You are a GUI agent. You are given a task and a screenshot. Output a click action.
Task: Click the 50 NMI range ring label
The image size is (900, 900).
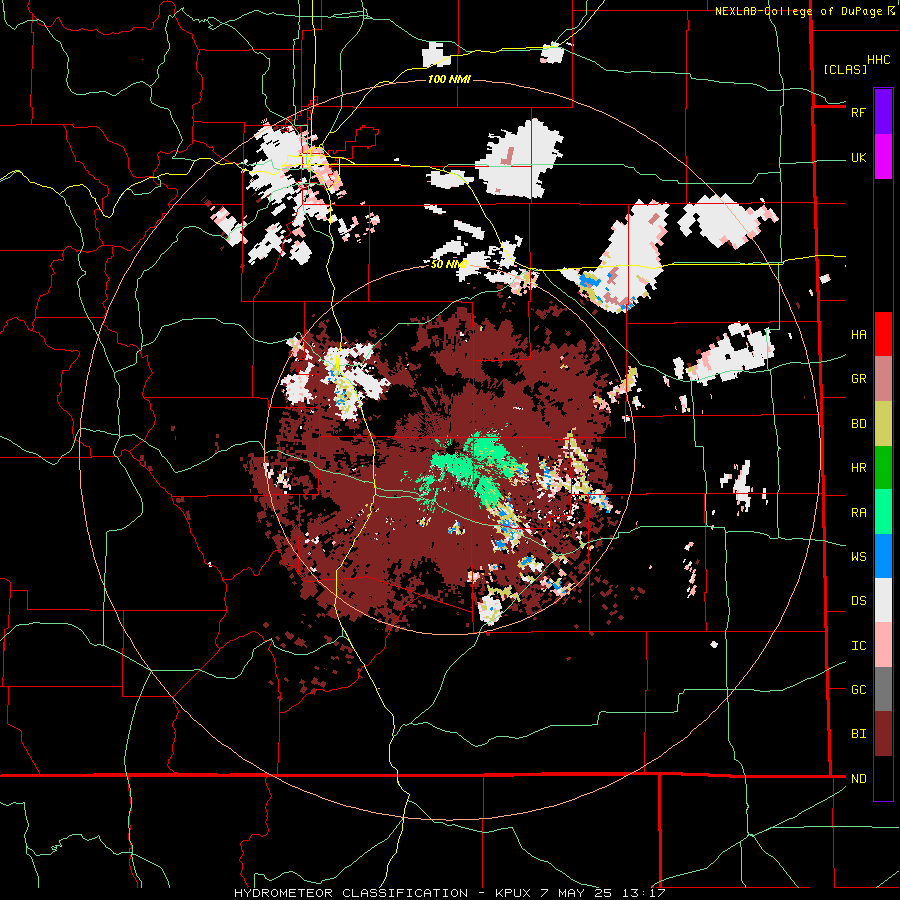point(448,264)
